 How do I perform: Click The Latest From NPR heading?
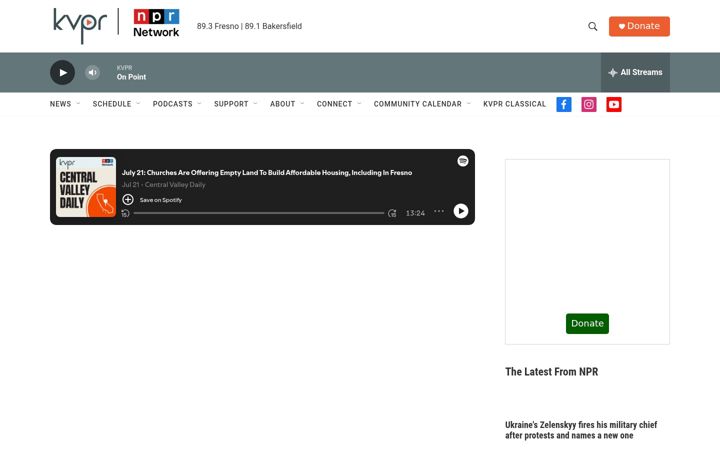(x=551, y=371)
